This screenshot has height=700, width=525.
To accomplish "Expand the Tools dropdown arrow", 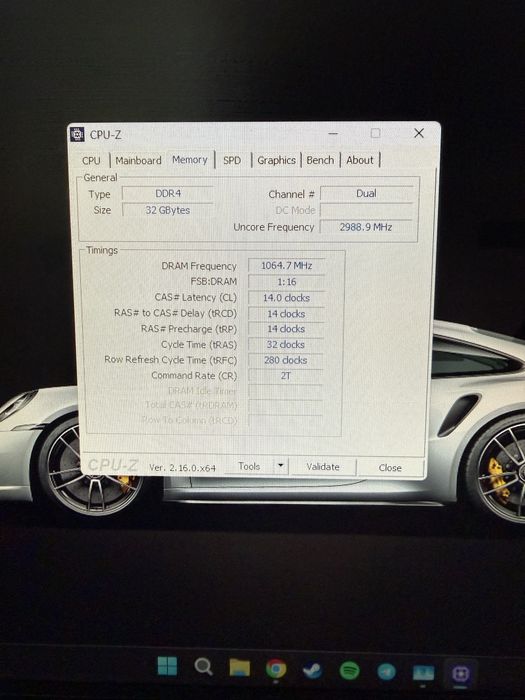I will click(x=280, y=466).
